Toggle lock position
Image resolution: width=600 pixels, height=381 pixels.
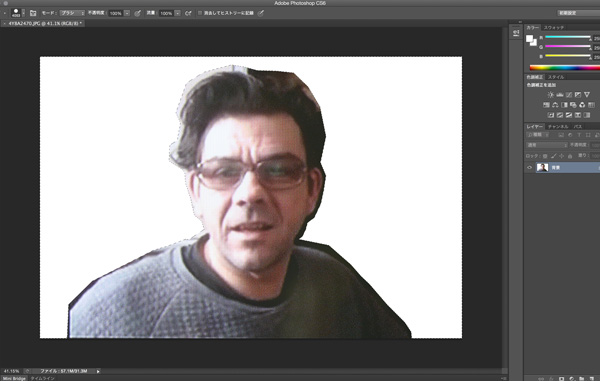click(x=561, y=156)
